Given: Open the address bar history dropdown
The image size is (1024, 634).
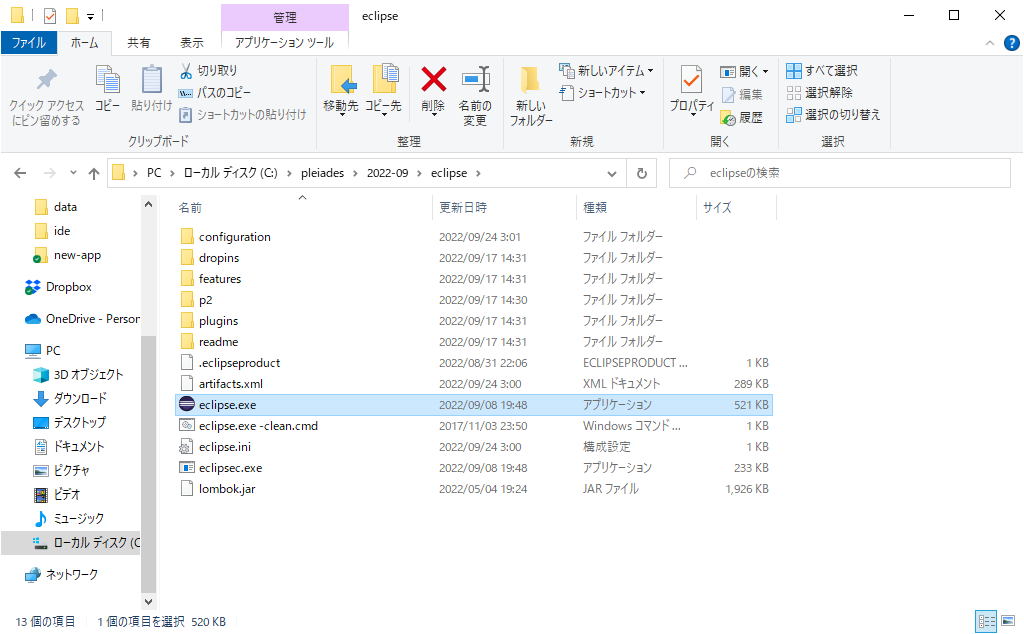Looking at the screenshot, I should [x=612, y=173].
